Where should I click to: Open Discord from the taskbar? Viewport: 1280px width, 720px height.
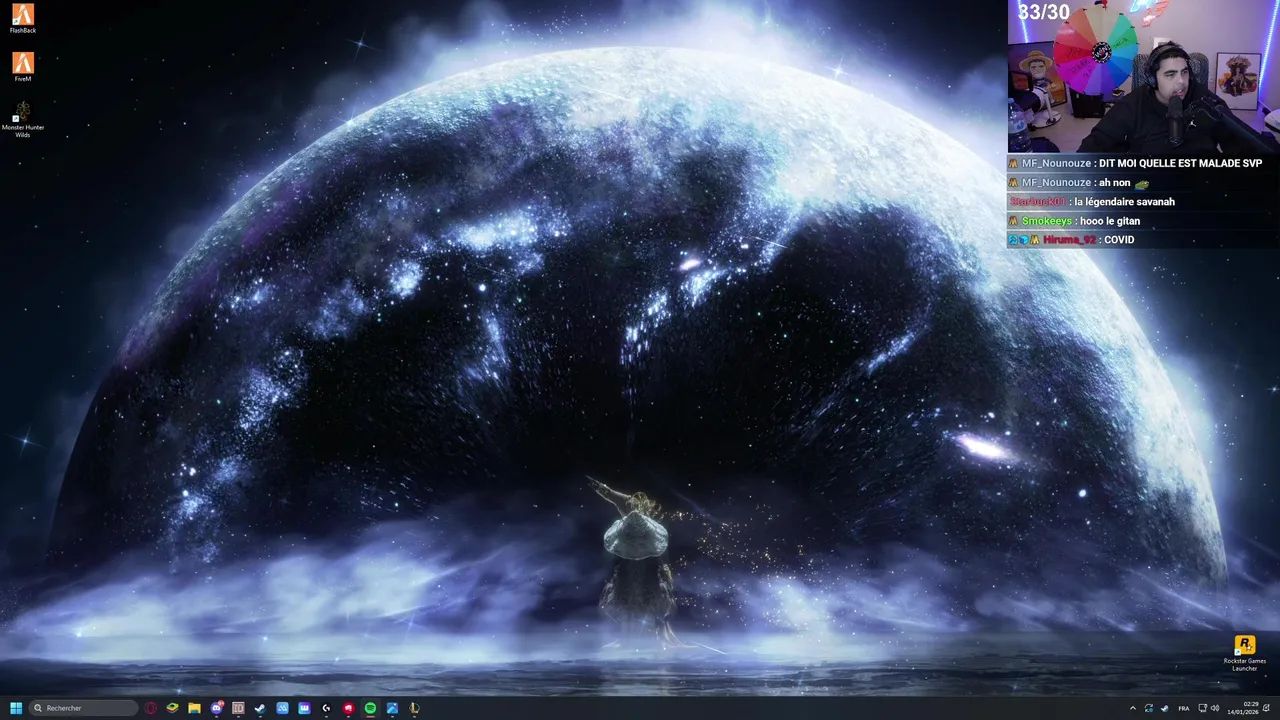[x=217, y=708]
